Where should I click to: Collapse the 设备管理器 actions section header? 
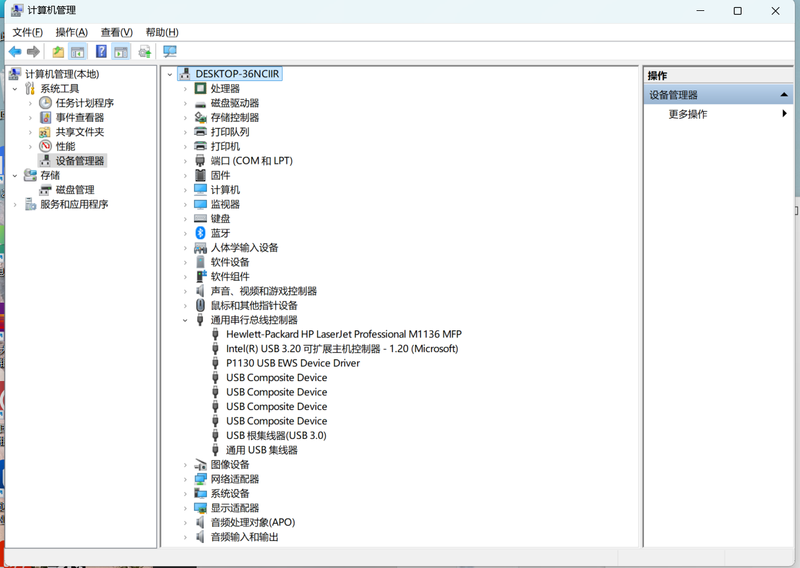tap(785, 95)
